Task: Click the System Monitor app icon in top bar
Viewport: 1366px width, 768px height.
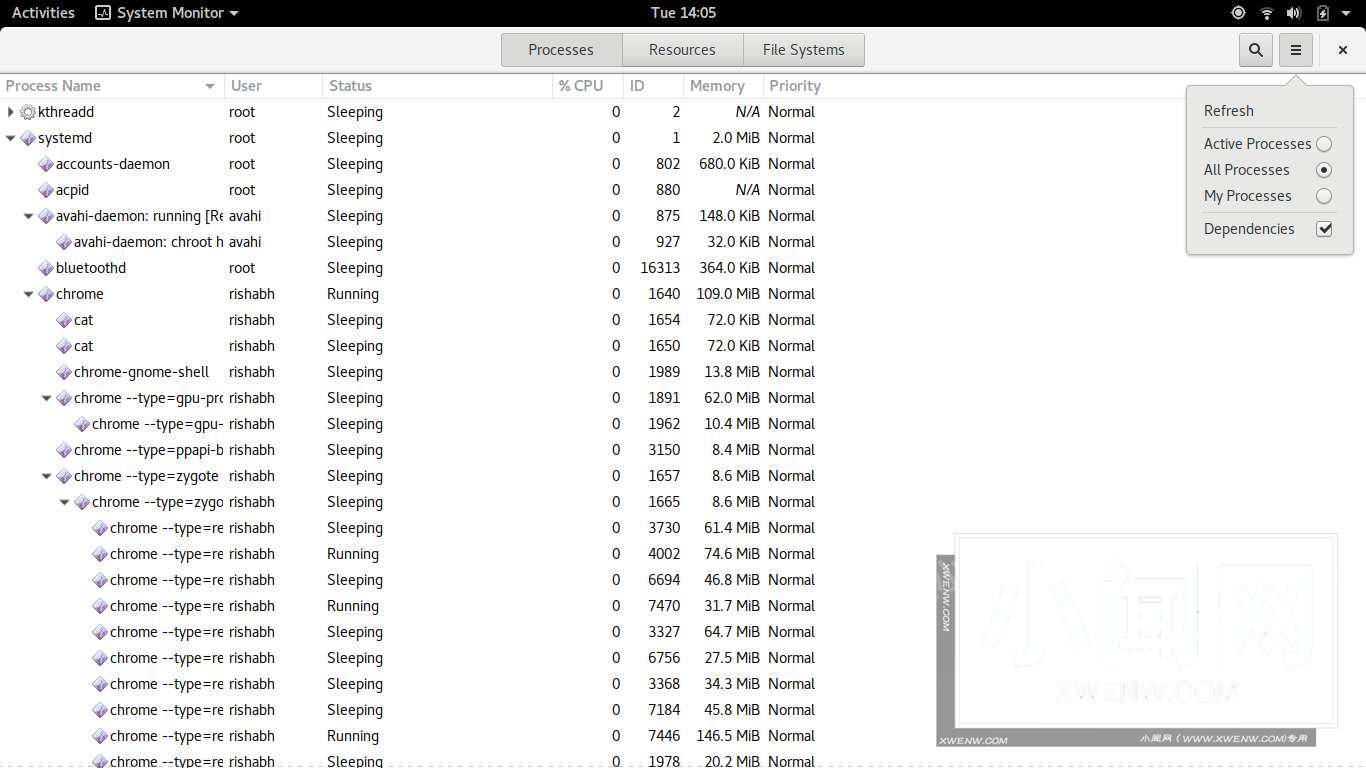Action: [103, 13]
